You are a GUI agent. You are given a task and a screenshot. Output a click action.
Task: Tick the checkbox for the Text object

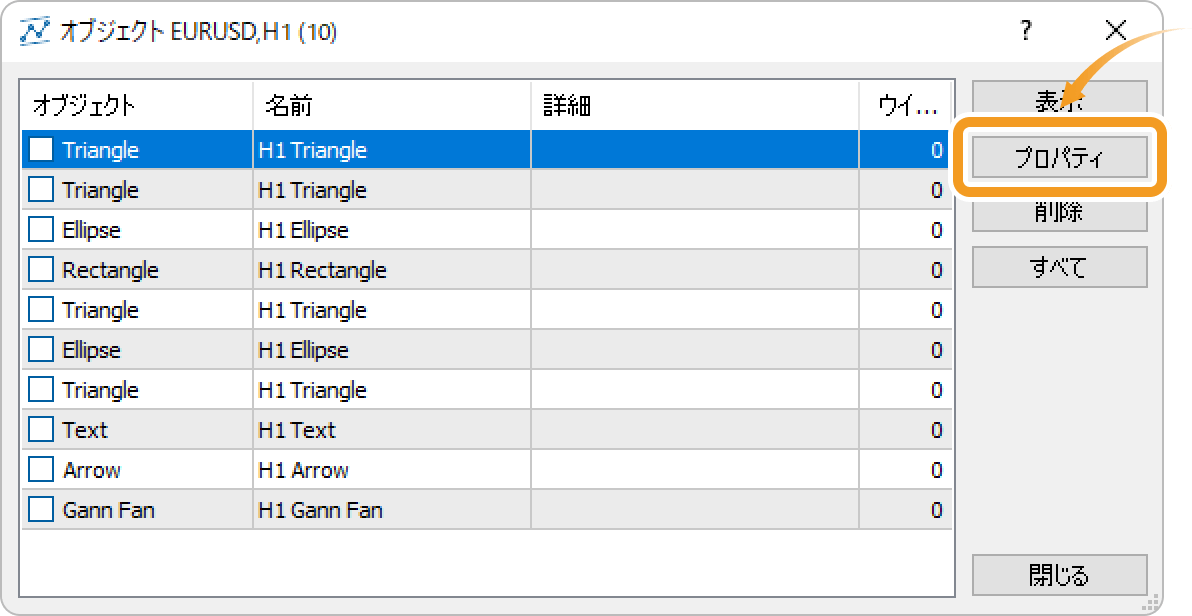[41, 430]
